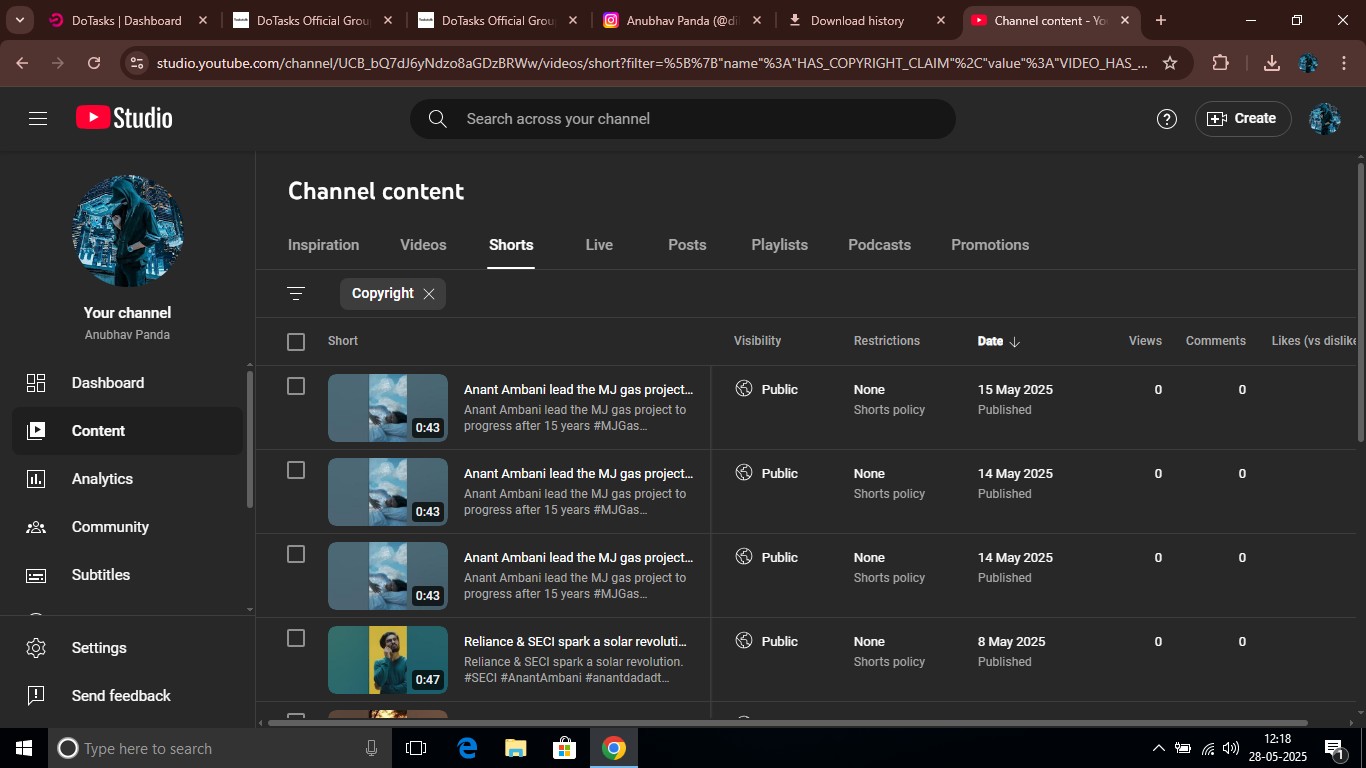
Task: Bookmark page with the star icon
Action: pyautogui.click(x=1169, y=63)
